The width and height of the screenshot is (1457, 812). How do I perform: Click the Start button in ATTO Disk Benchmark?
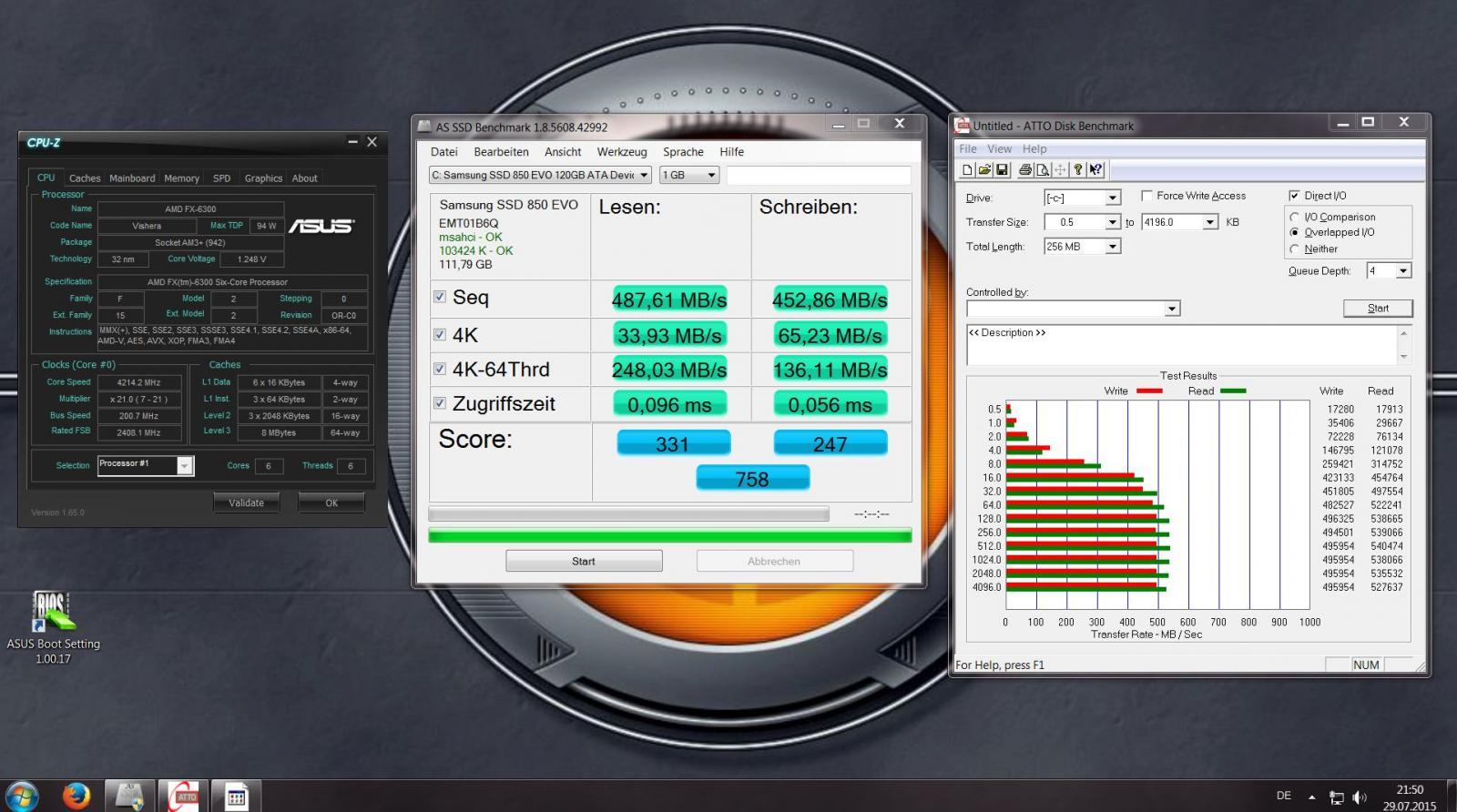(1378, 309)
